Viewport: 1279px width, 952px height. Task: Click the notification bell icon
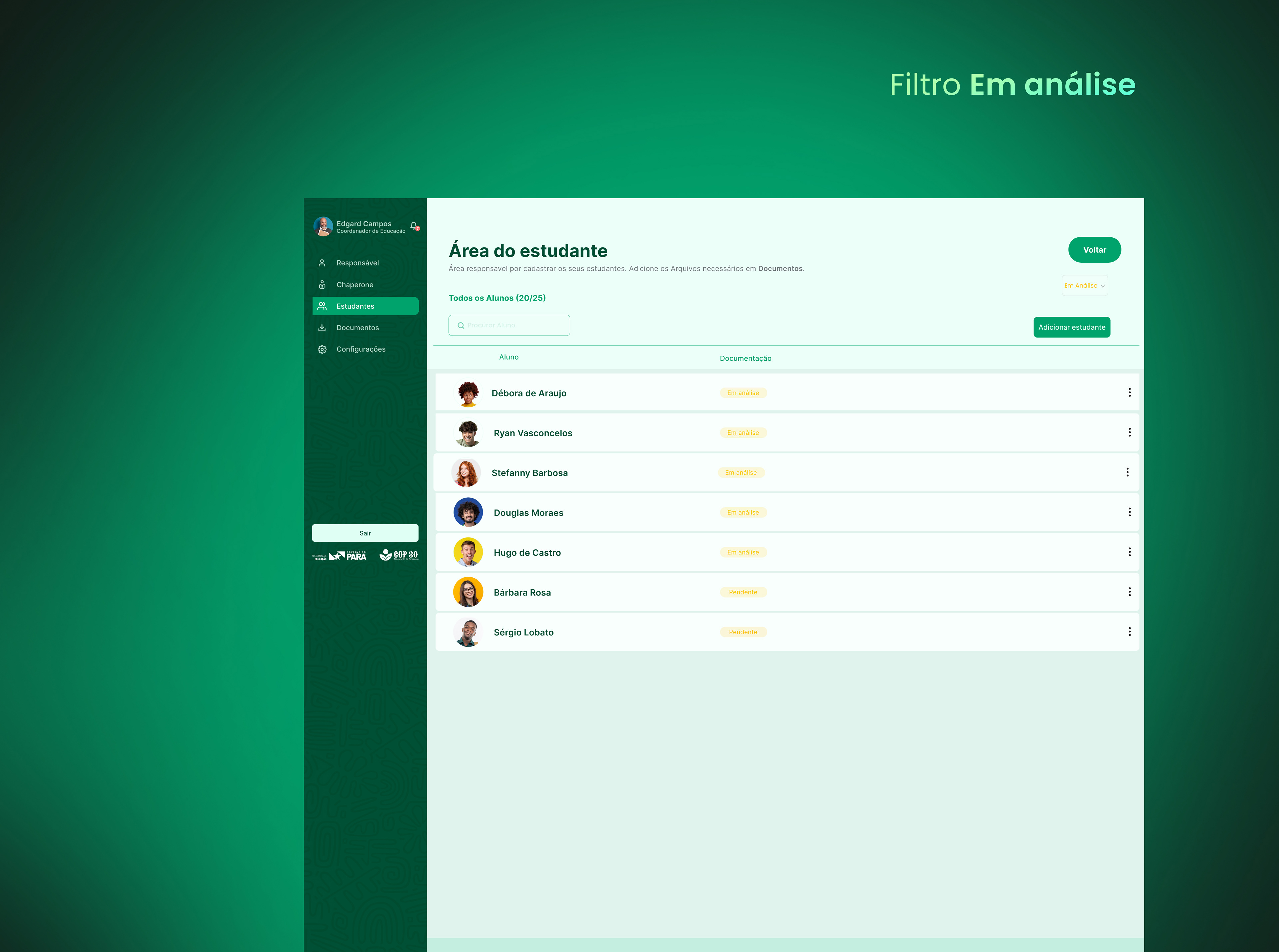(x=414, y=225)
